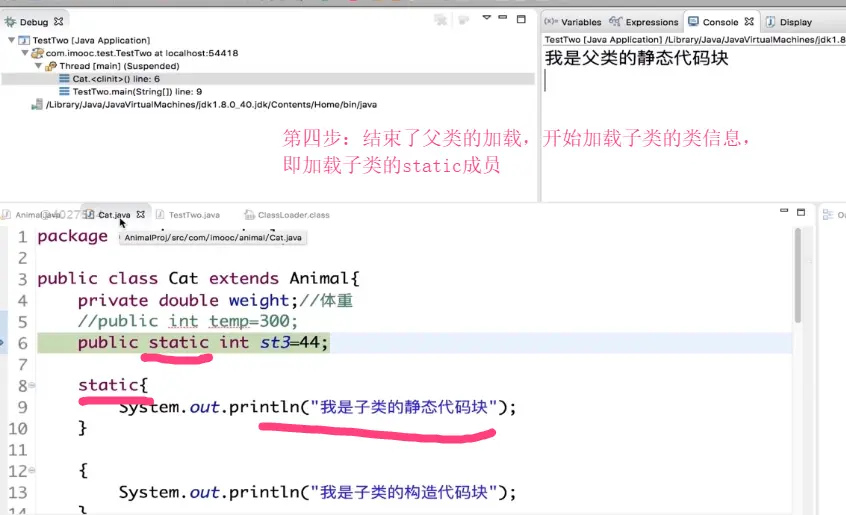This screenshot has height=515, width=846.
Task: Click the greyed-out first Debug view toolbar icon
Action: (x=441, y=20)
